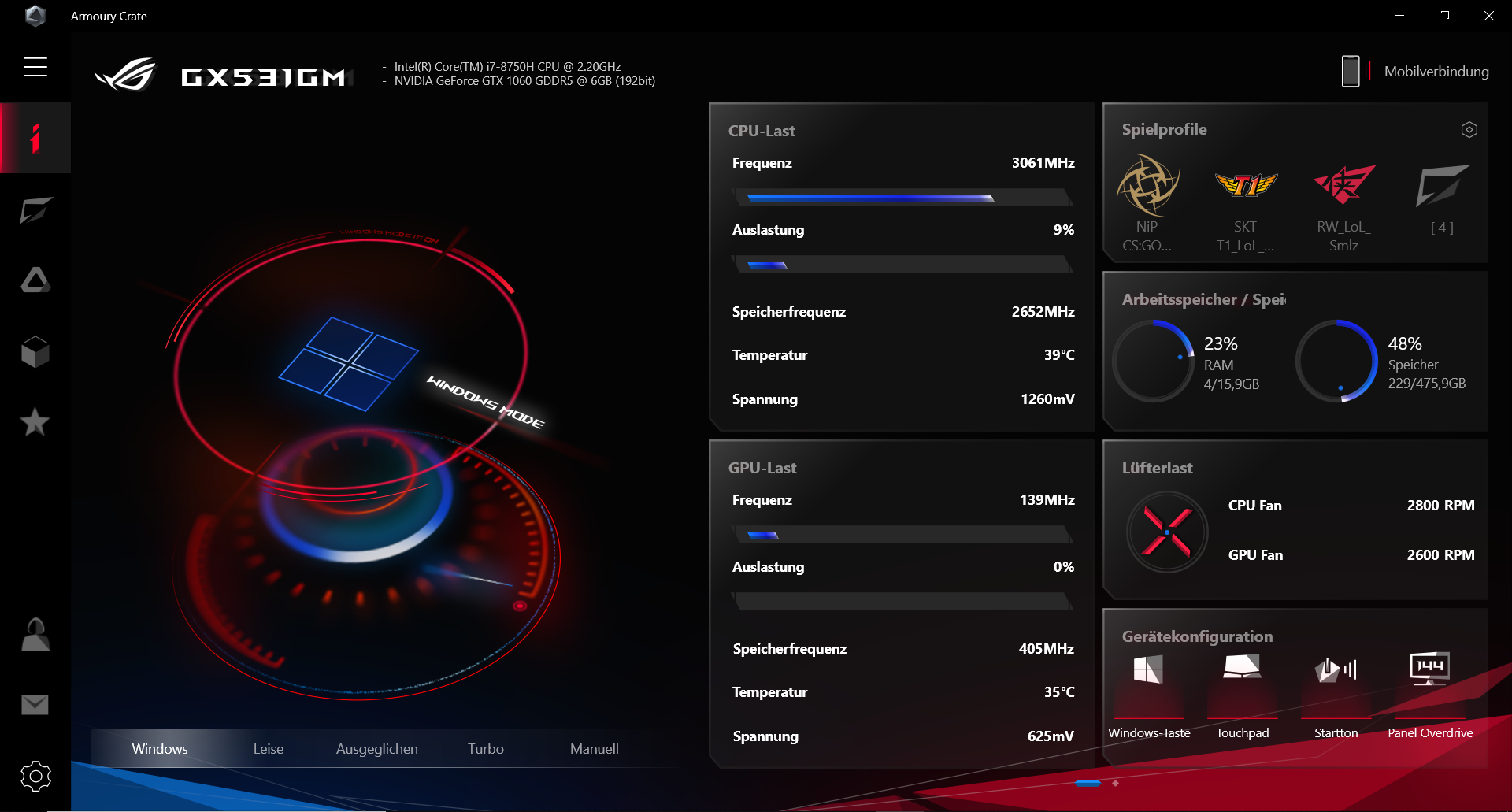Click the Spielprofile panel title
The image size is (1512, 812).
tap(1165, 129)
